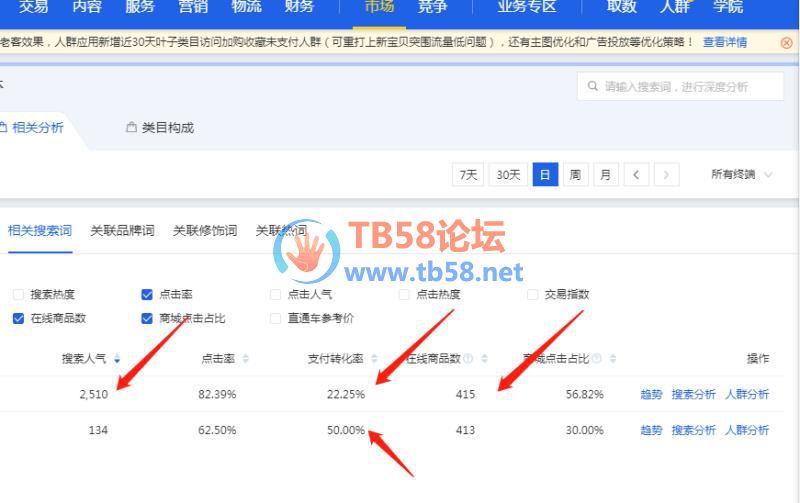Go to 业务专区 in top navigation
This screenshot has width=800, height=503.
point(527,7)
